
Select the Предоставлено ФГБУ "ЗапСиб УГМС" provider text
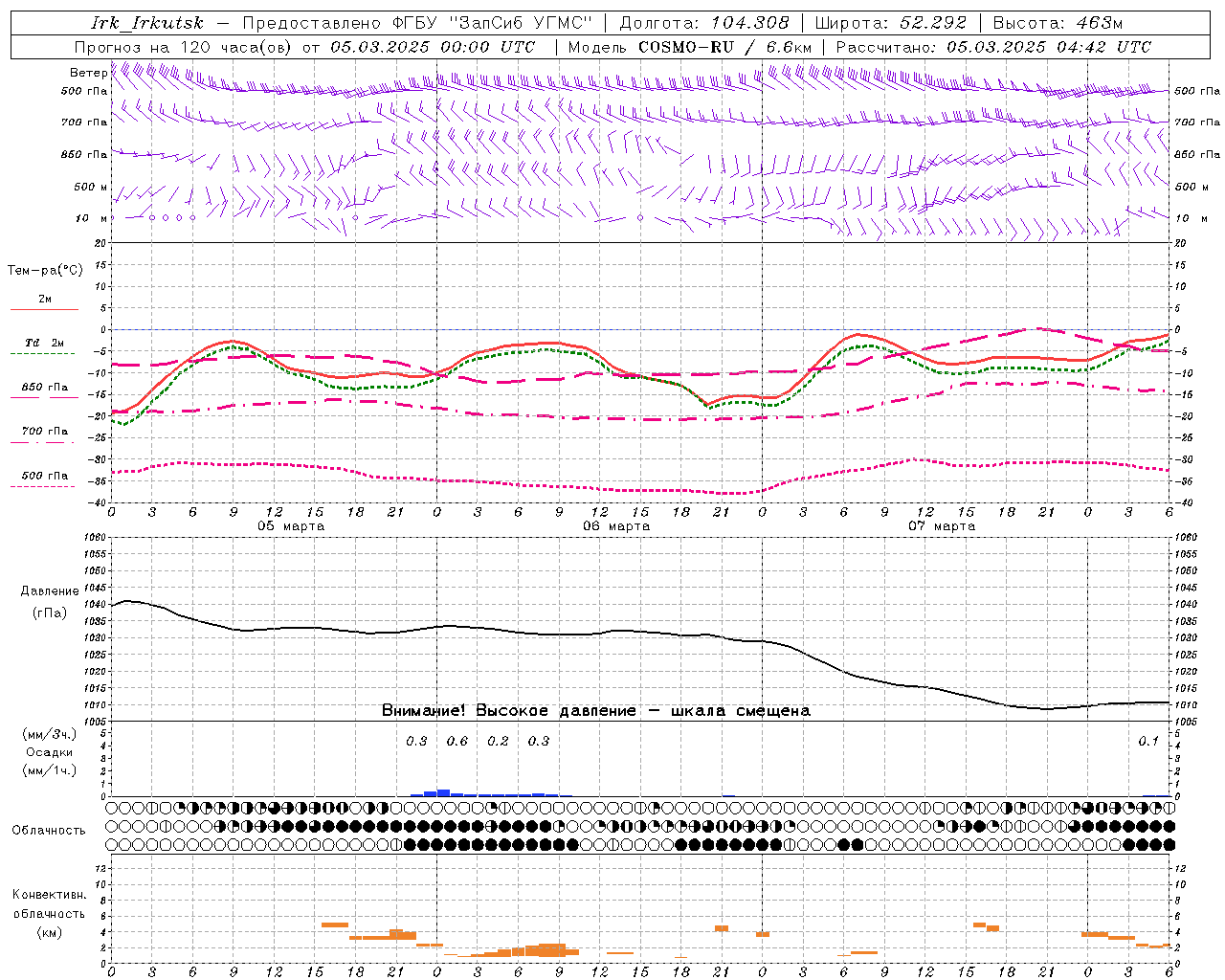tap(418, 23)
